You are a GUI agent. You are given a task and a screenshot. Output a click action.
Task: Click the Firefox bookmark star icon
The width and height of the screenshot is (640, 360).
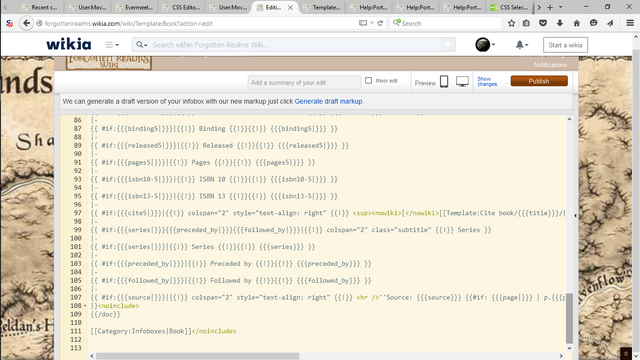point(511,23)
